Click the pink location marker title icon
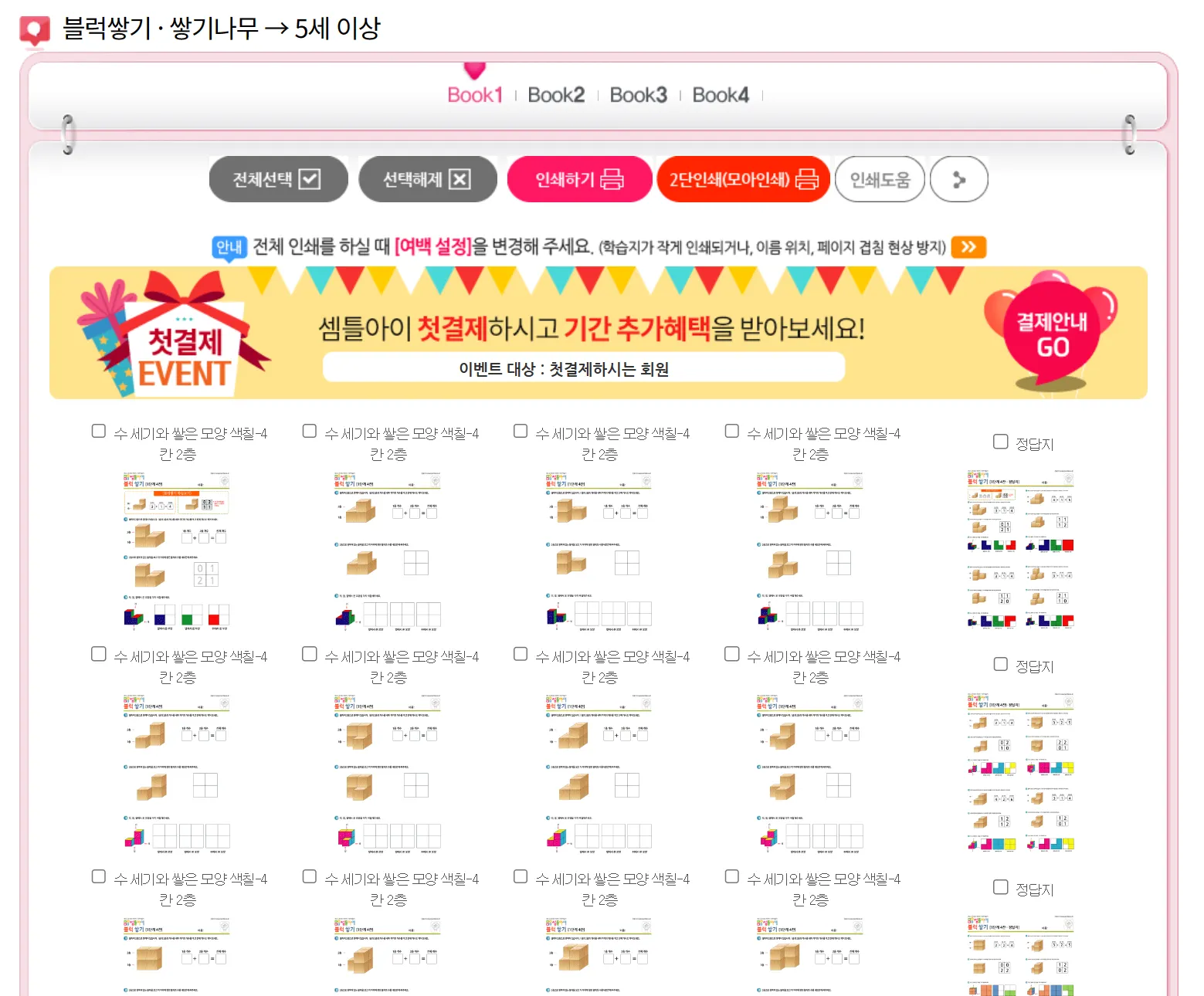 (34, 31)
